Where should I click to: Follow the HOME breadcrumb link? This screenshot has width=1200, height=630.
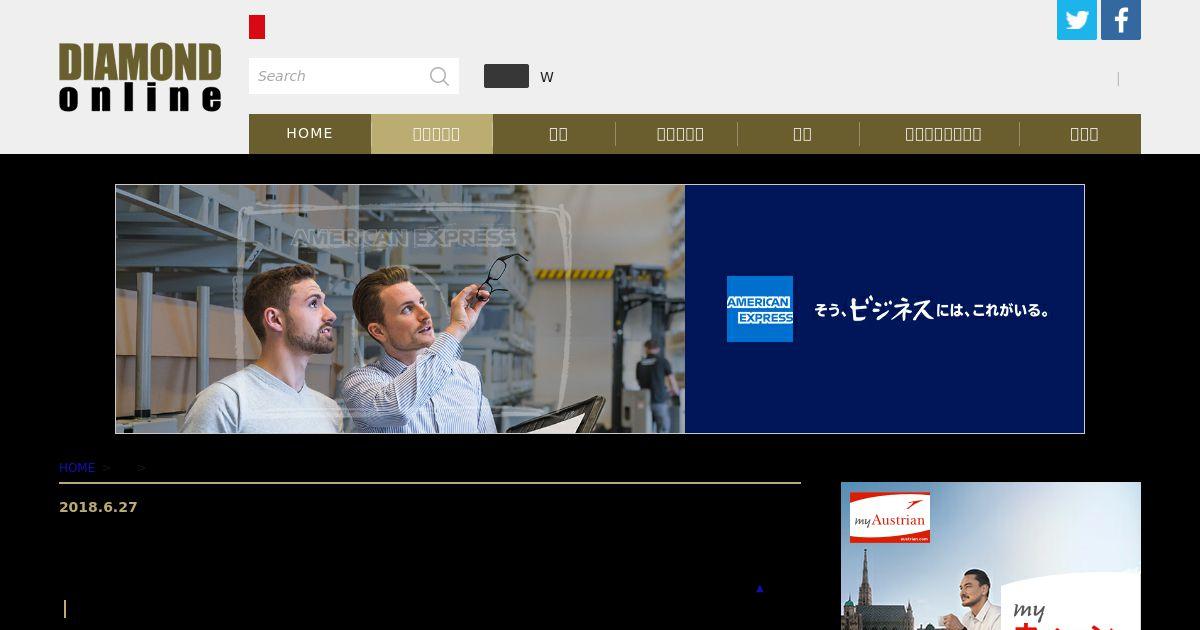tap(77, 468)
